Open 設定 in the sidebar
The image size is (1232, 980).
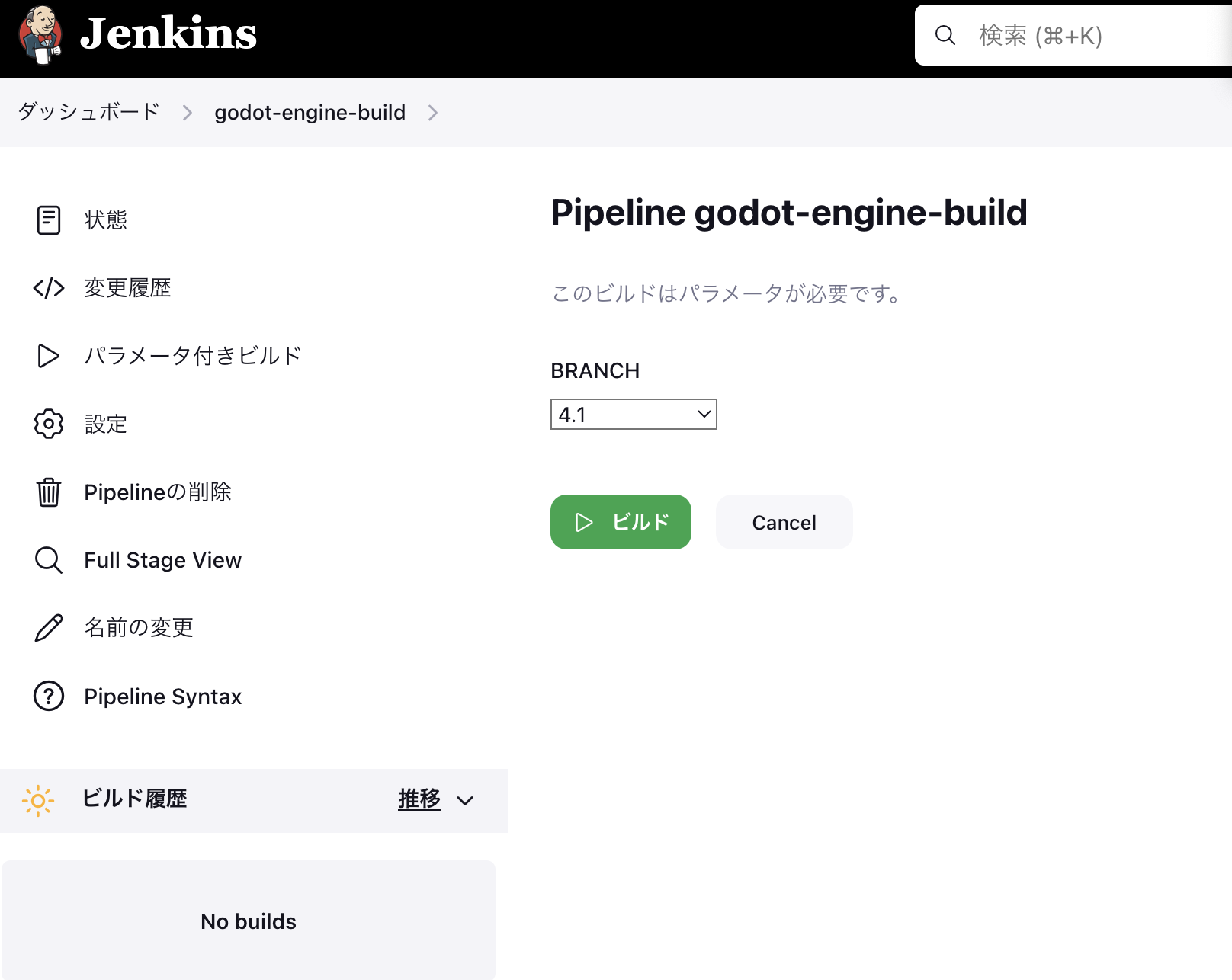click(106, 424)
